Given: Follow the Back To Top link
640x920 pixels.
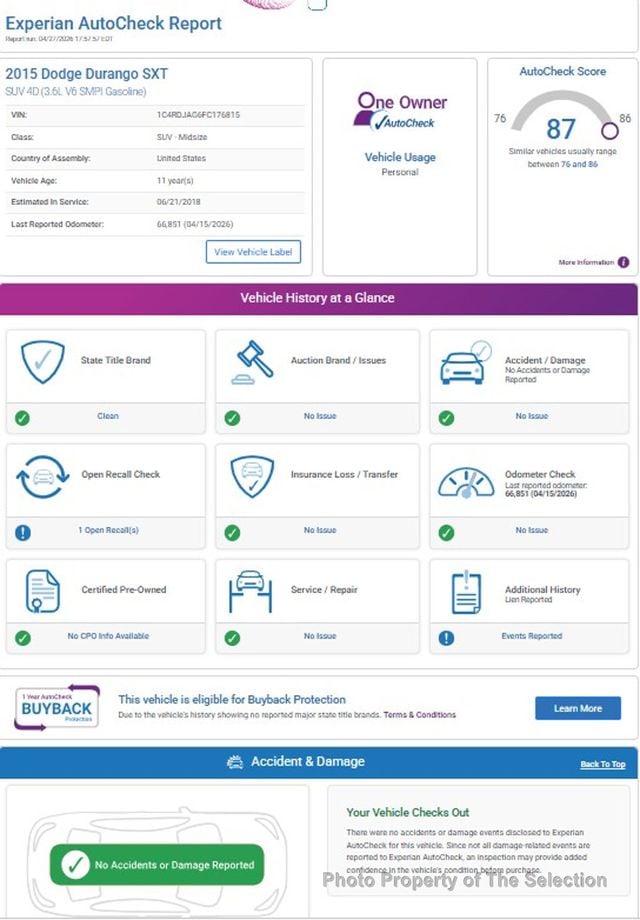Looking at the screenshot, I should click(602, 765).
